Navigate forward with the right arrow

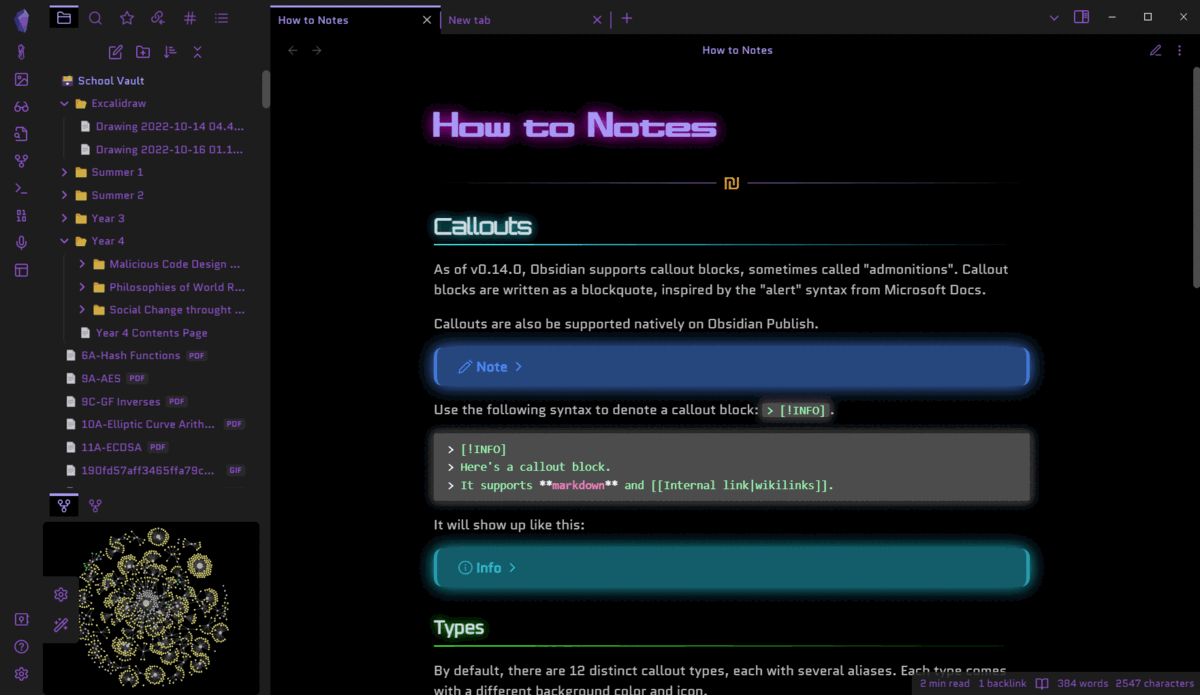[317, 50]
